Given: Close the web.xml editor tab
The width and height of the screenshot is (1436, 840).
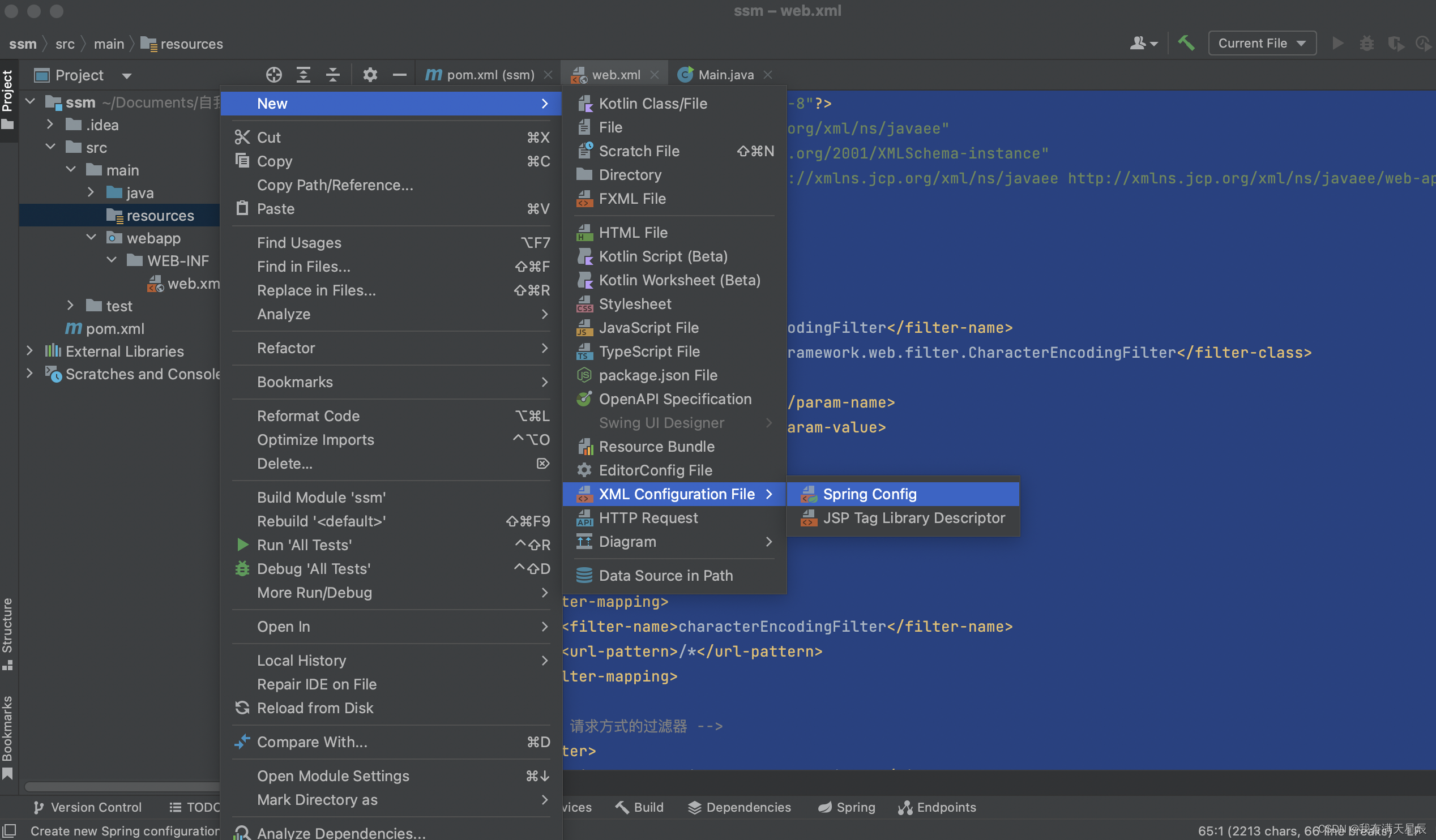Looking at the screenshot, I should [x=654, y=75].
